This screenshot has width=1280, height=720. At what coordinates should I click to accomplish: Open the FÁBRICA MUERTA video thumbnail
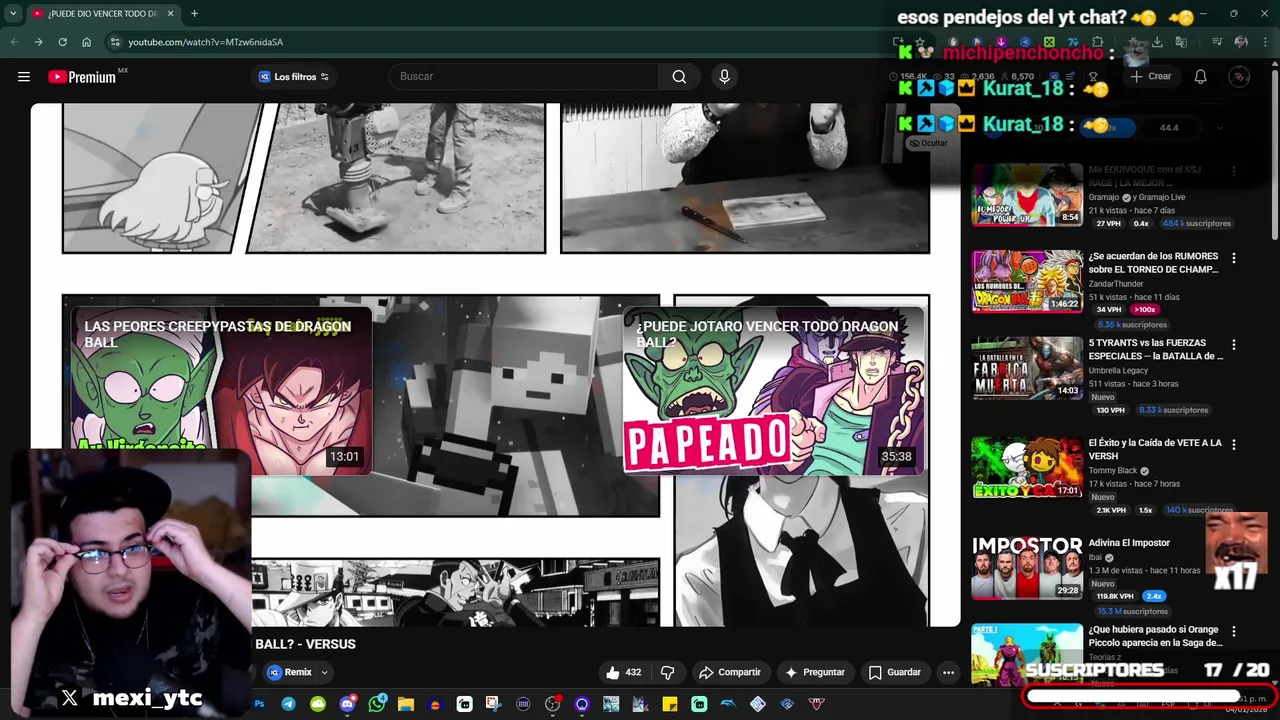[x=1027, y=368]
